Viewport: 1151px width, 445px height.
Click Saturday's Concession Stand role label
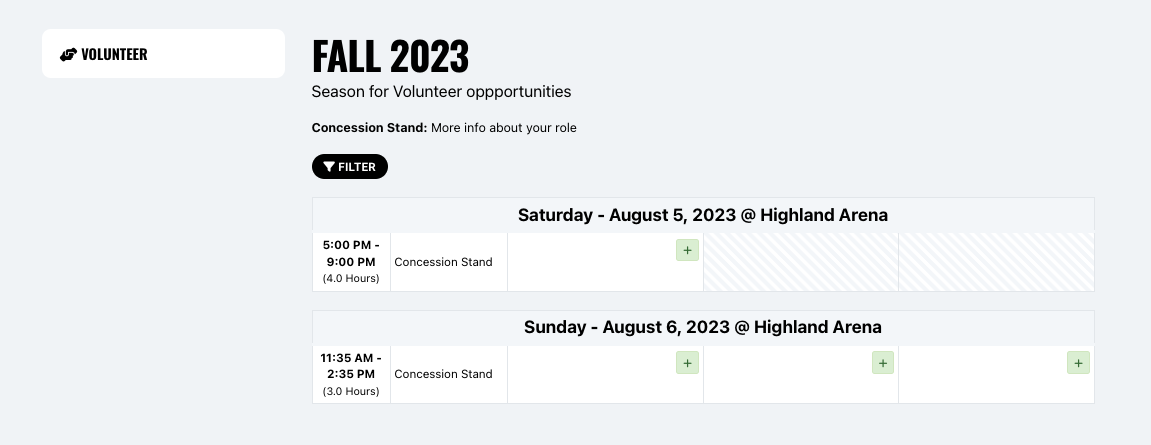[443, 262]
